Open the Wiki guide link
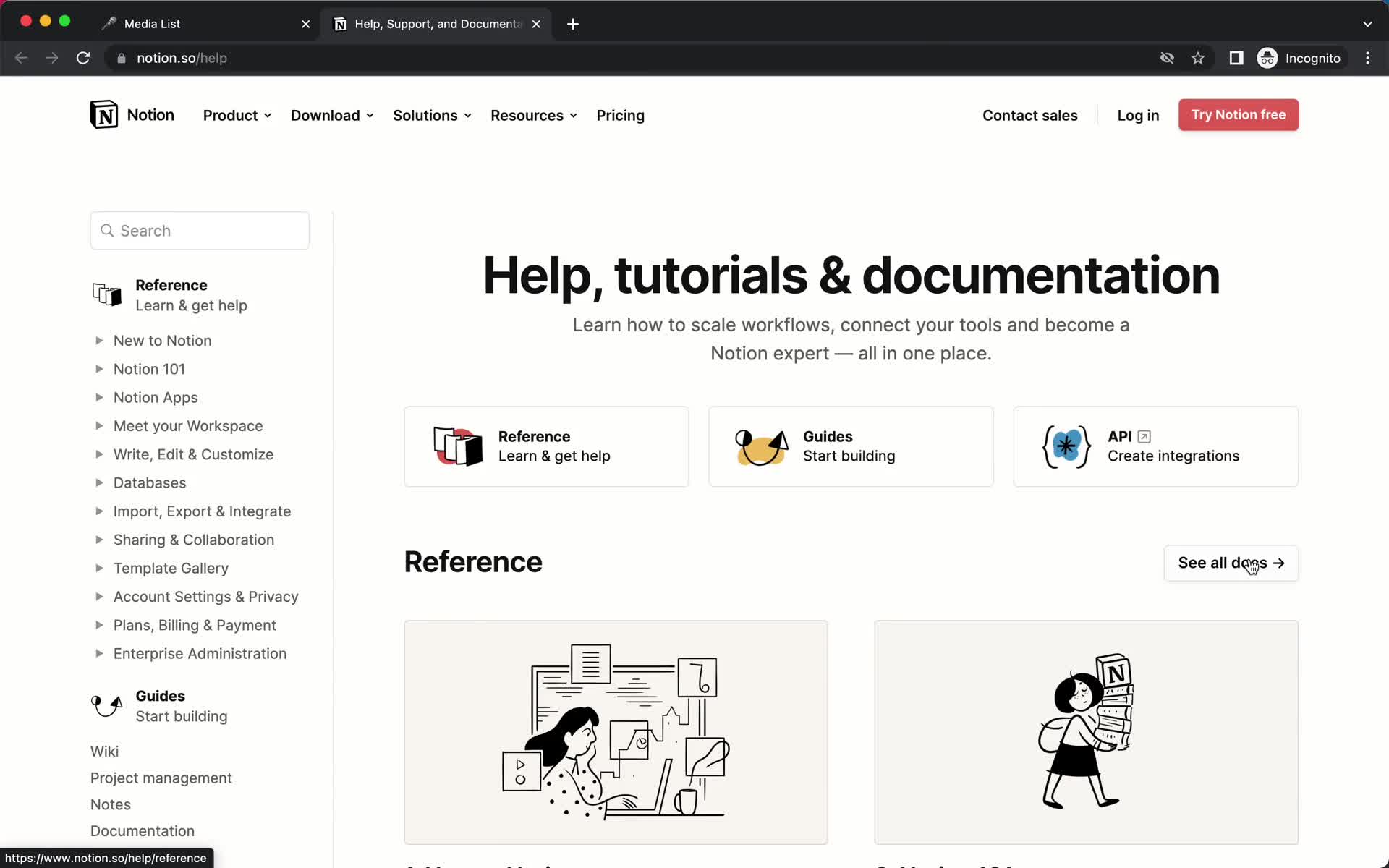1389x868 pixels. [x=104, y=752]
